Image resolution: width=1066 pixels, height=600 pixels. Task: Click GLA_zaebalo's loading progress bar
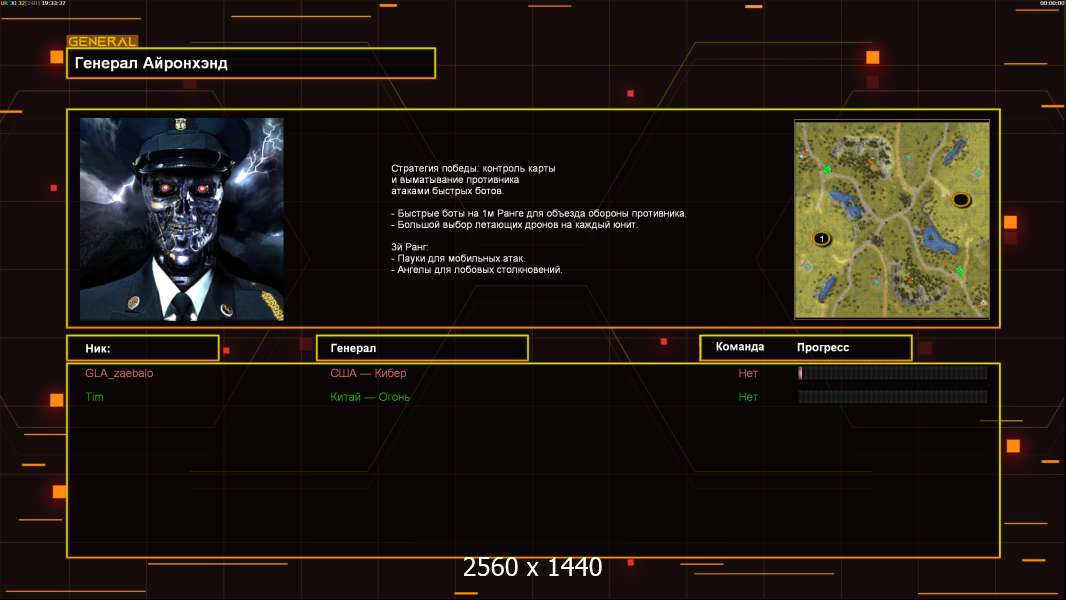coord(892,373)
